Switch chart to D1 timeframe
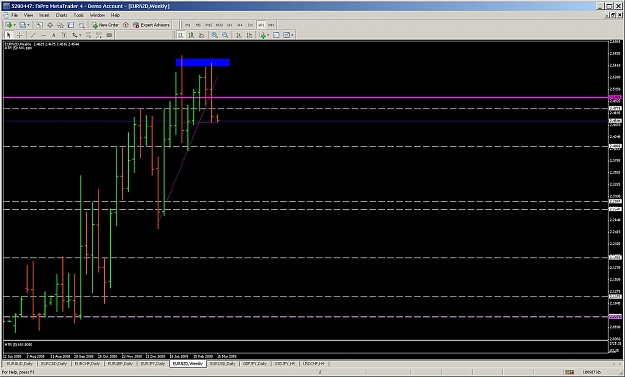The image size is (625, 377). [250, 25]
